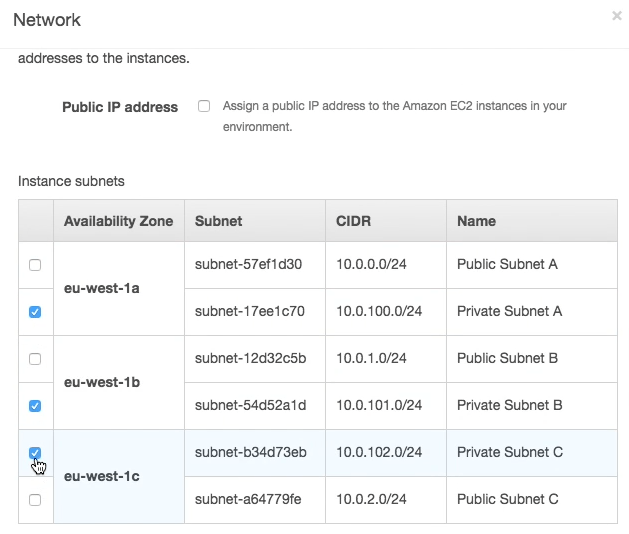Untick the Private Subnet C checkbox
The width and height of the screenshot is (629, 534).
click(x=35, y=453)
